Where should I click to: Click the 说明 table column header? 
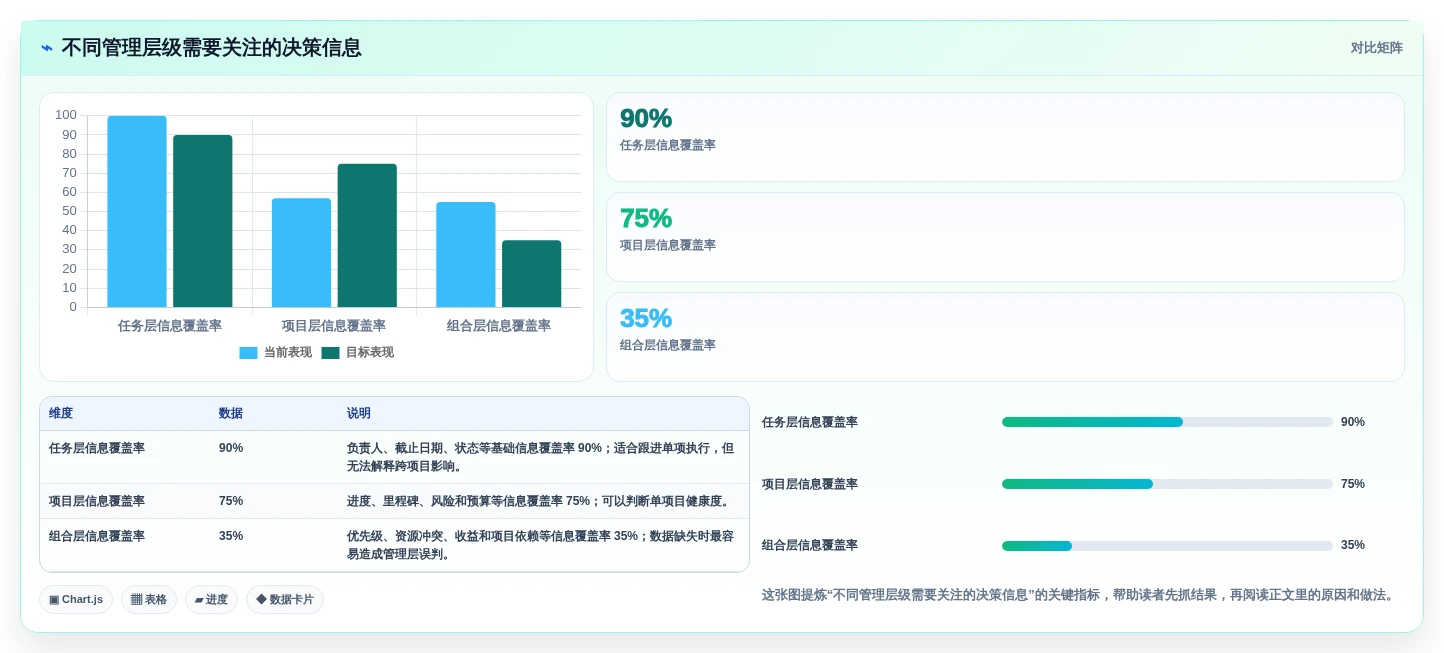[x=359, y=413]
